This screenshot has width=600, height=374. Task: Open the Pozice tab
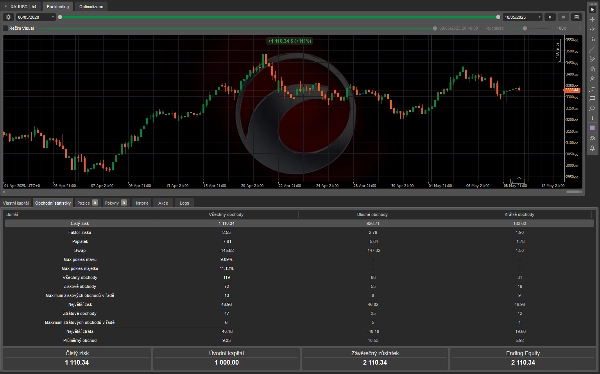pos(87,203)
